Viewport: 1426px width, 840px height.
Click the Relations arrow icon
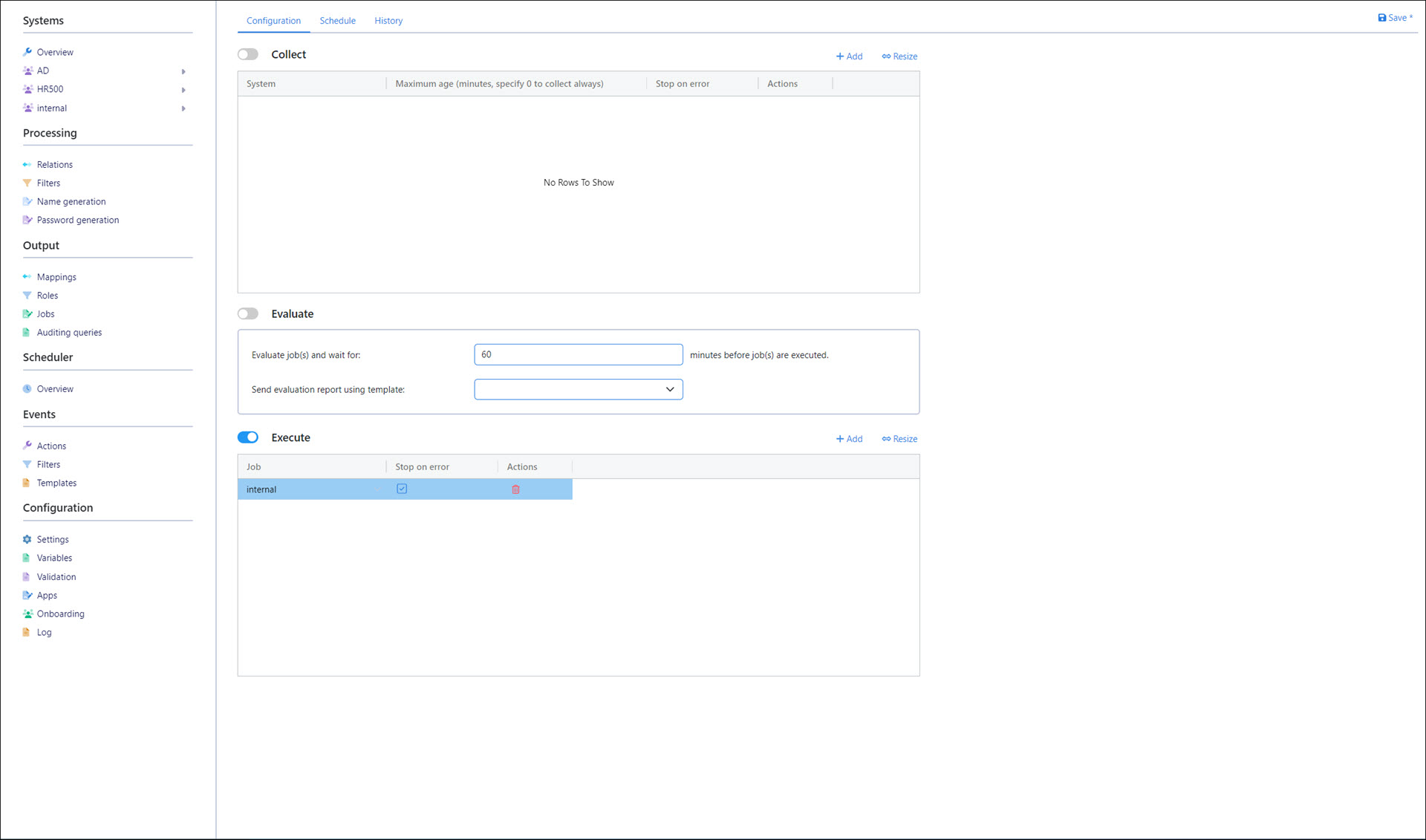click(x=27, y=165)
